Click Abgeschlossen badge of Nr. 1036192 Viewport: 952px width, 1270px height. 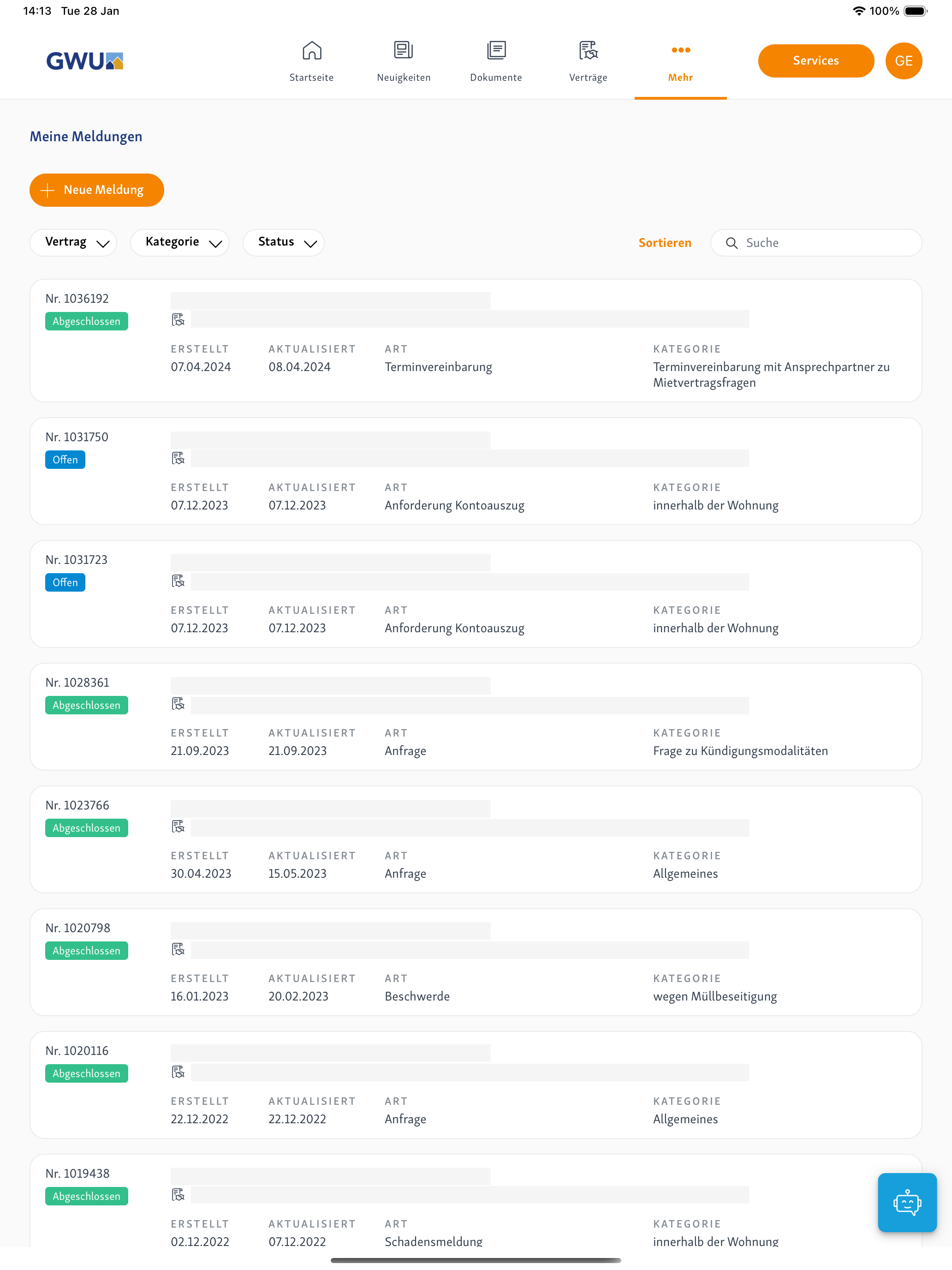[x=87, y=322]
